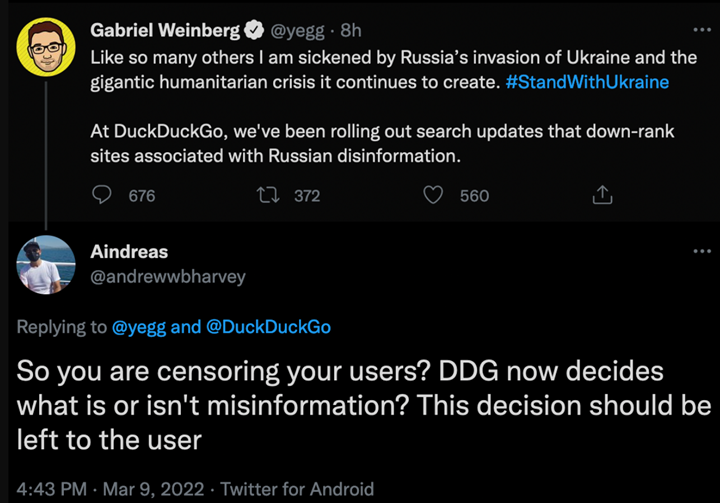This screenshot has height=503, width=720.
Task: Open more options on Aindreas's reply
Action: 702,251
